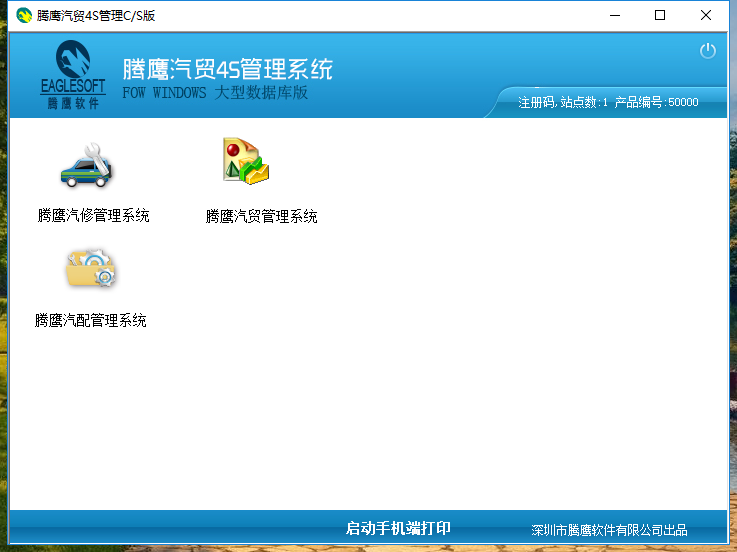Click the 腾鹰汽贸管理系统 label

(261, 216)
